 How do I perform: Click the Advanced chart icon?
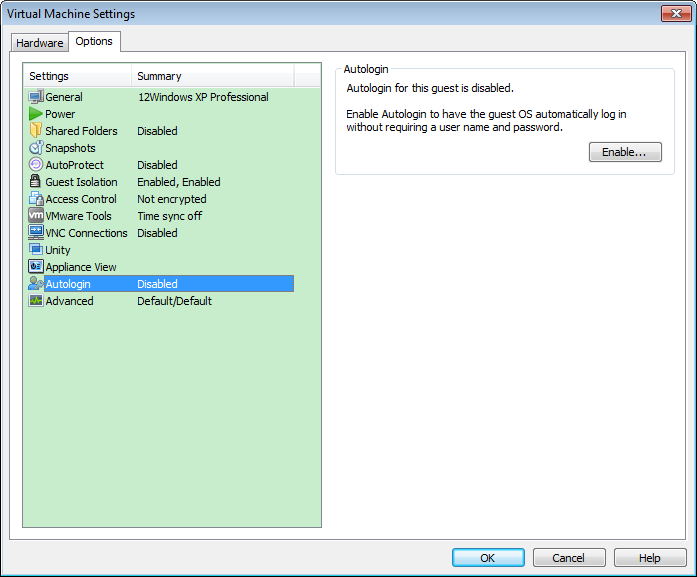pyautogui.click(x=36, y=301)
